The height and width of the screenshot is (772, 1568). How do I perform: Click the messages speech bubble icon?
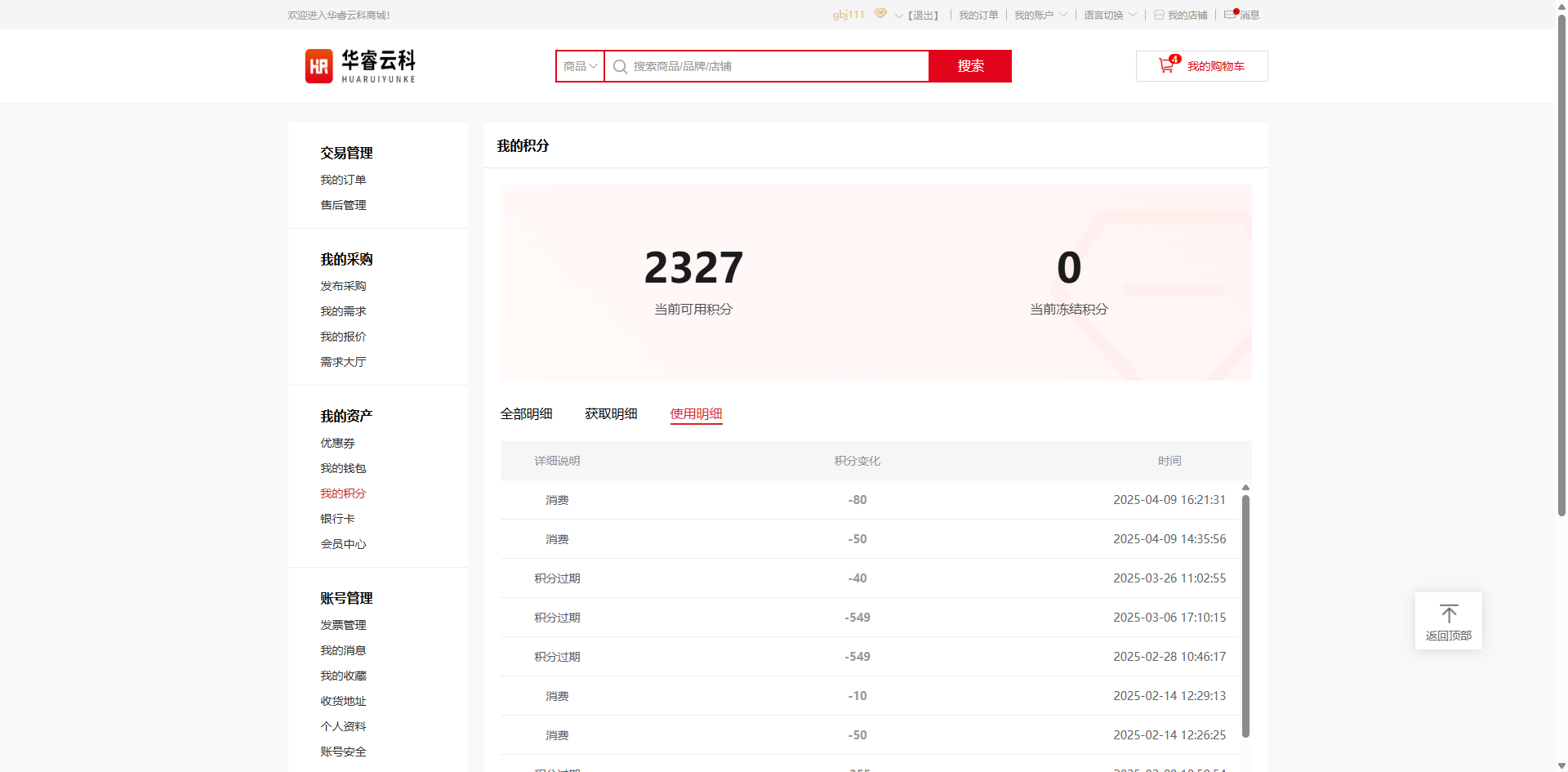[1230, 15]
